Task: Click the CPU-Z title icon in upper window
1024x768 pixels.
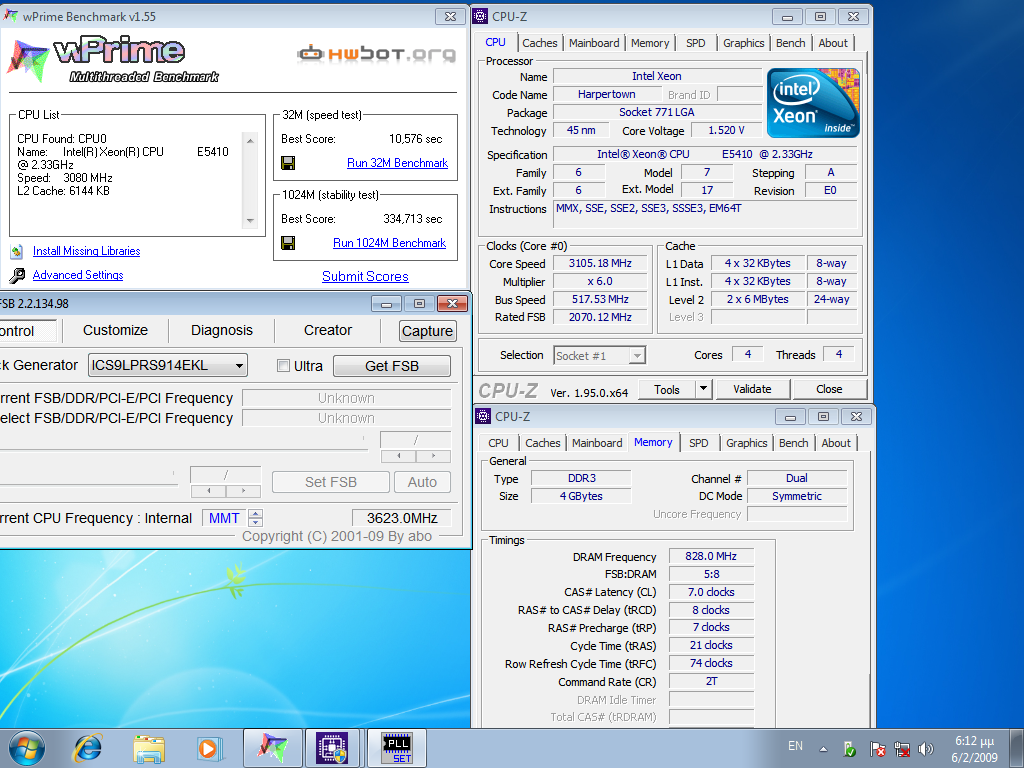Action: click(480, 16)
